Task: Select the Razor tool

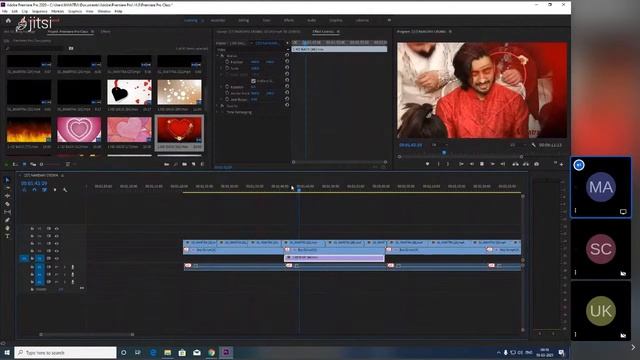Action: point(7,204)
